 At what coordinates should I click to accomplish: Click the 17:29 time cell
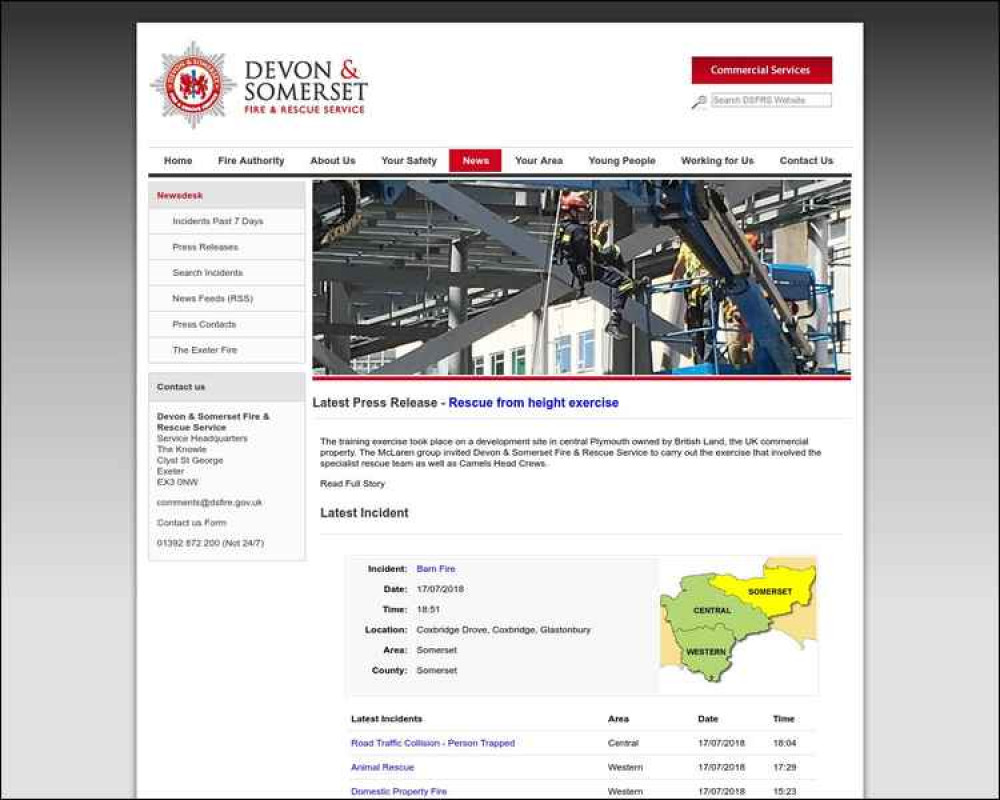pos(784,767)
